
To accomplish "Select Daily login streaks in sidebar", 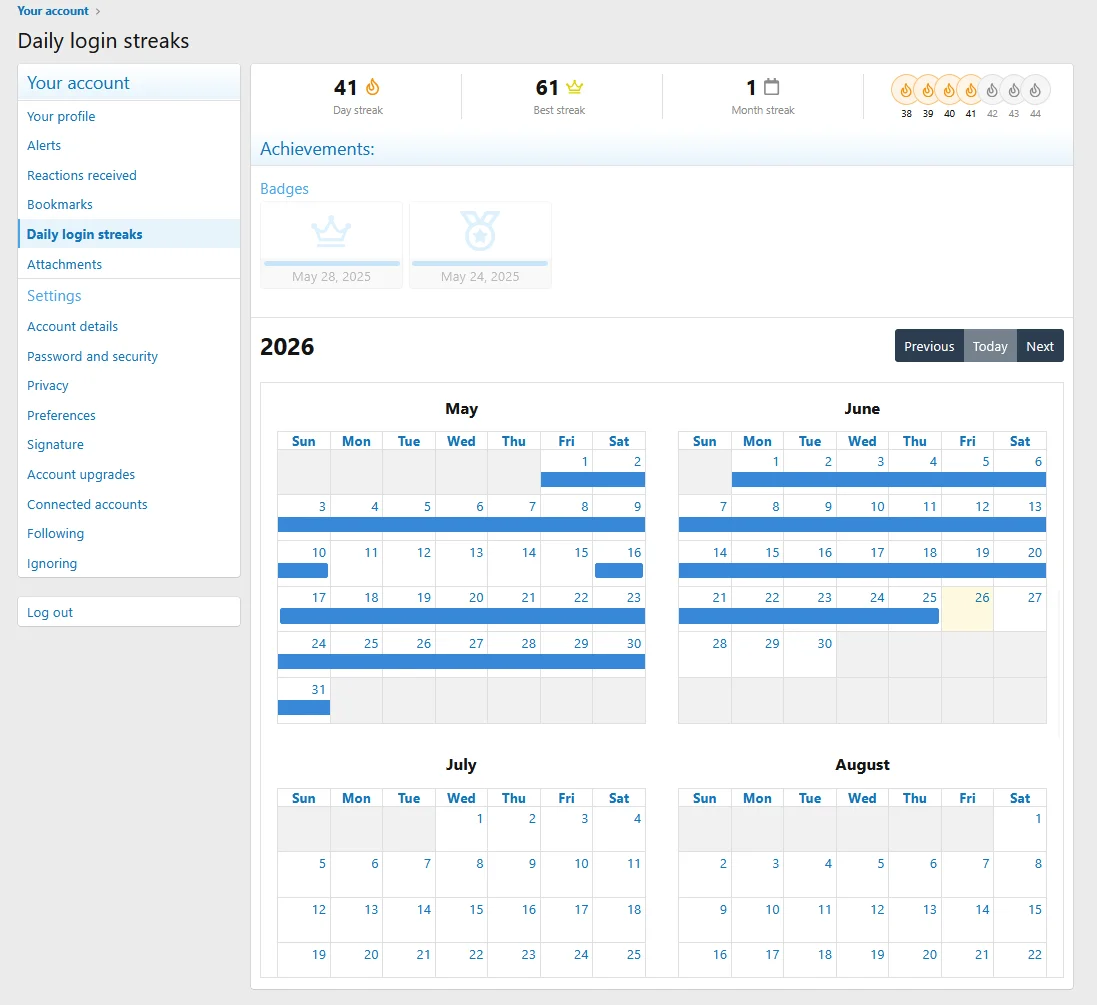I will coord(129,234).
